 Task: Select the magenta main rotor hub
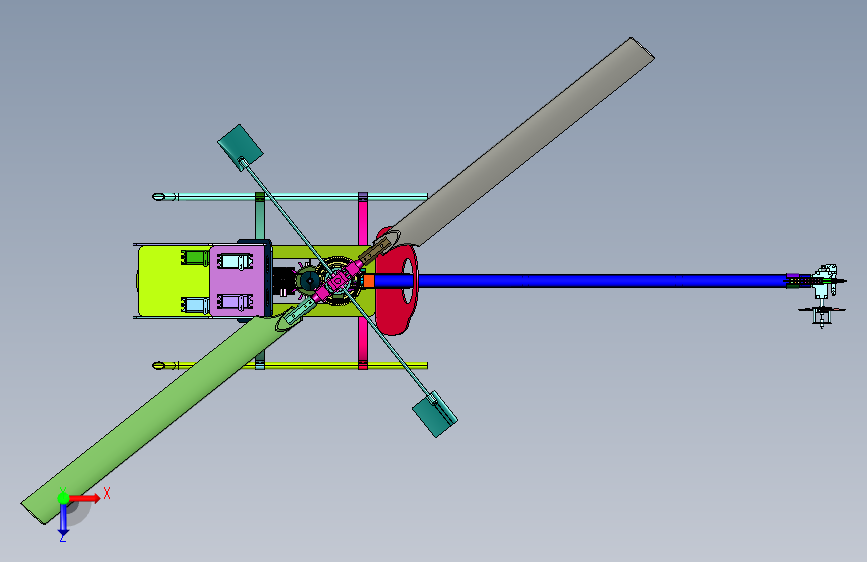(x=337, y=282)
